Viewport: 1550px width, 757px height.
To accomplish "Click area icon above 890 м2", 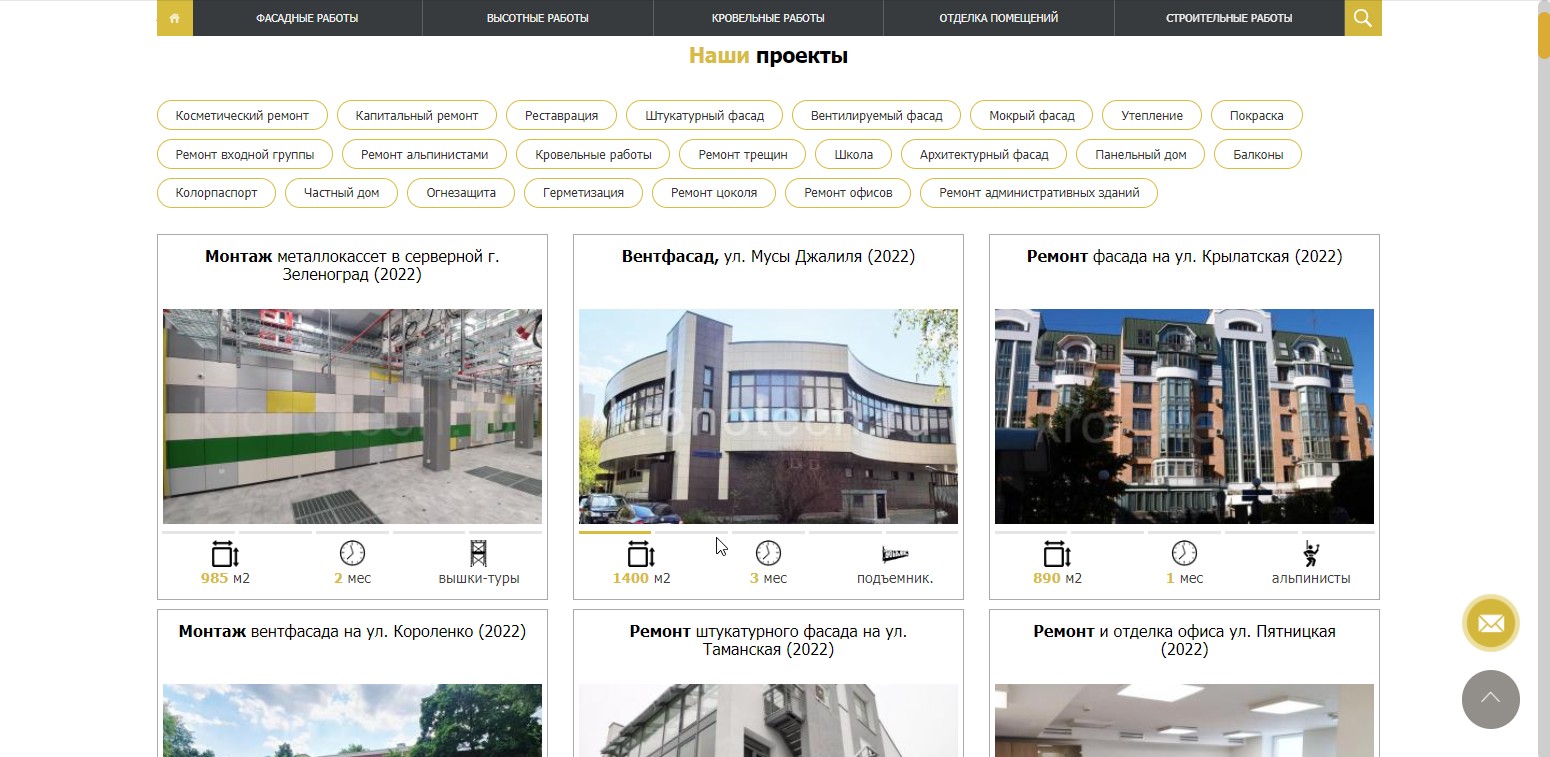I will [x=1058, y=554].
